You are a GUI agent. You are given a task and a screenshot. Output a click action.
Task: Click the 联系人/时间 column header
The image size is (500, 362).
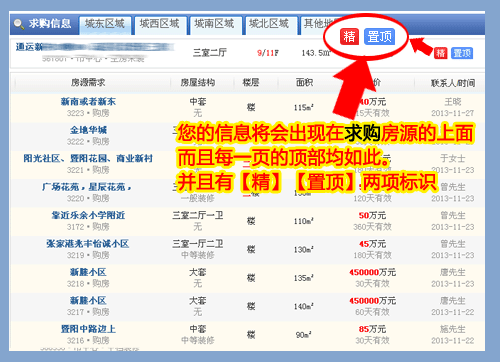point(453,83)
